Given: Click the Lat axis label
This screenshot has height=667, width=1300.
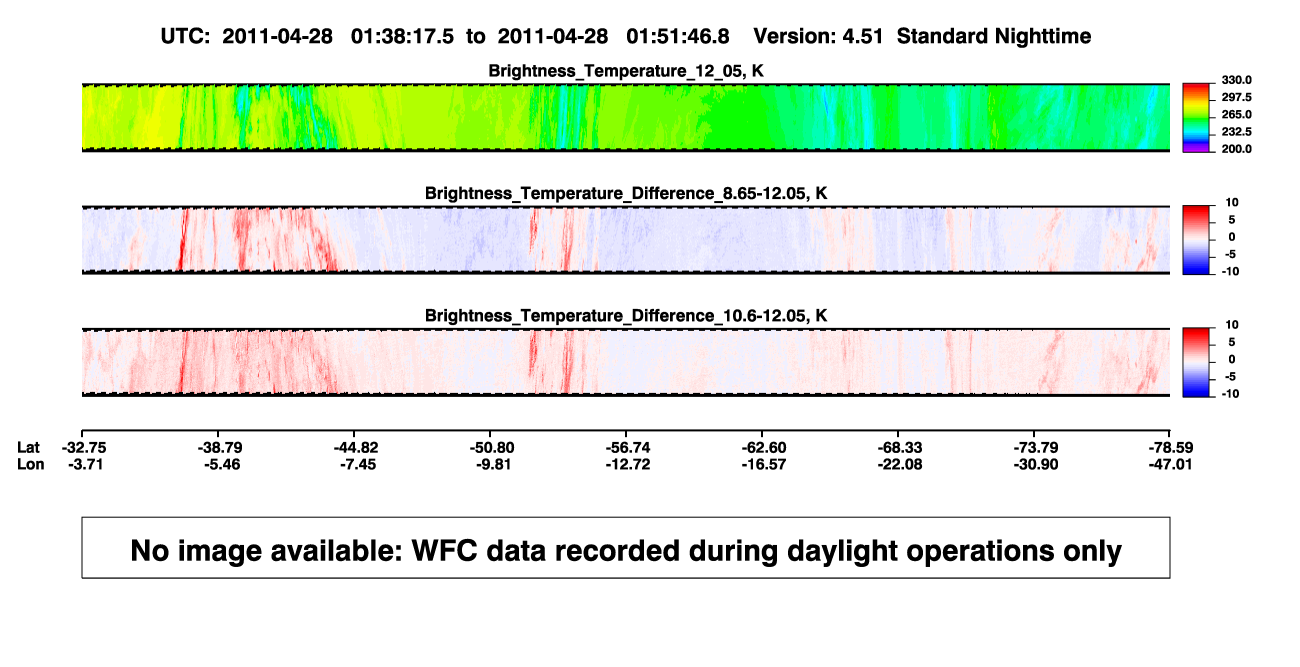Looking at the screenshot, I should tap(29, 447).
